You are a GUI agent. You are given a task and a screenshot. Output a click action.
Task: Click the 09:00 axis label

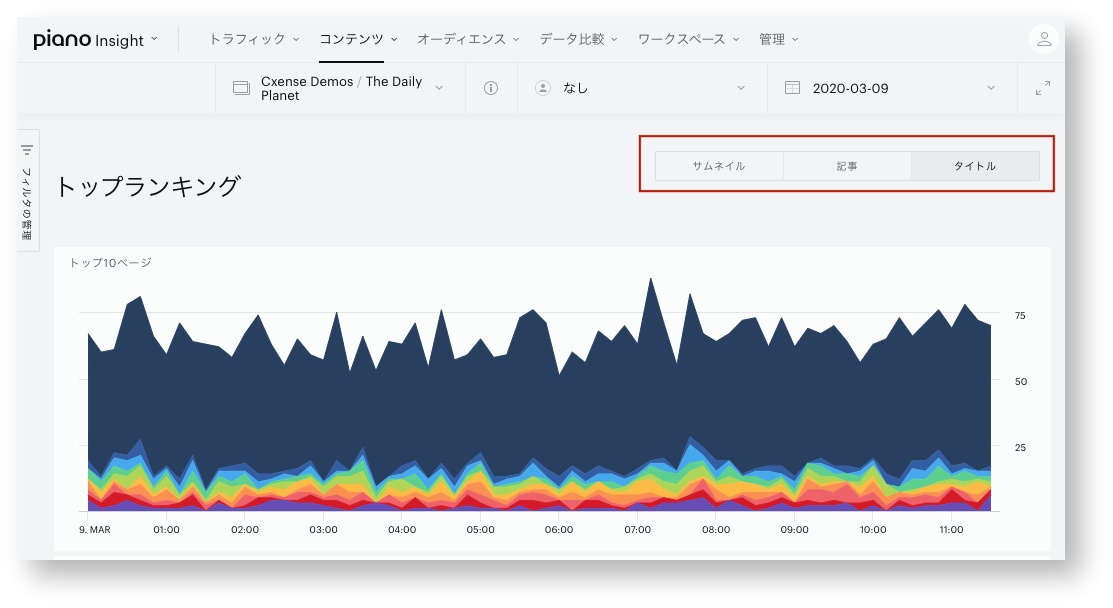click(794, 529)
